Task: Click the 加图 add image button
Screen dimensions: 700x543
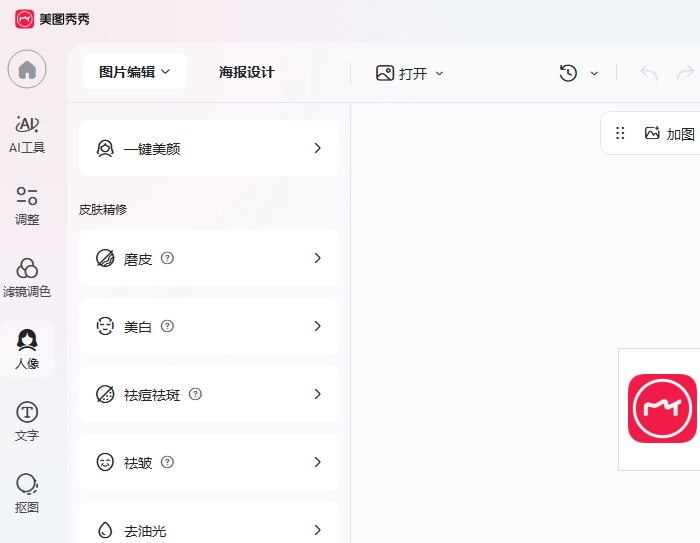Action: 670,133
